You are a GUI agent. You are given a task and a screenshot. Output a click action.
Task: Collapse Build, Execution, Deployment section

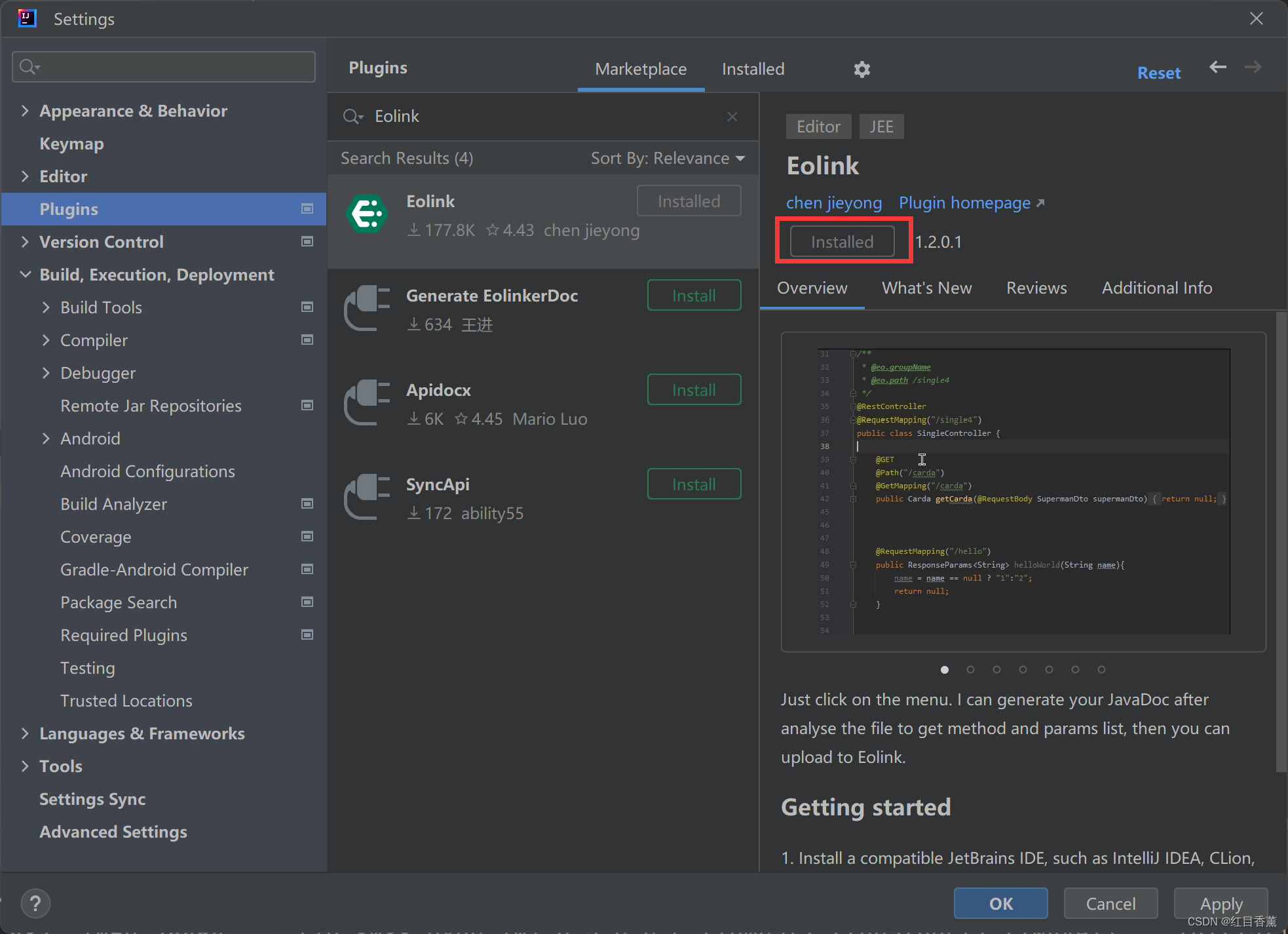(x=25, y=275)
